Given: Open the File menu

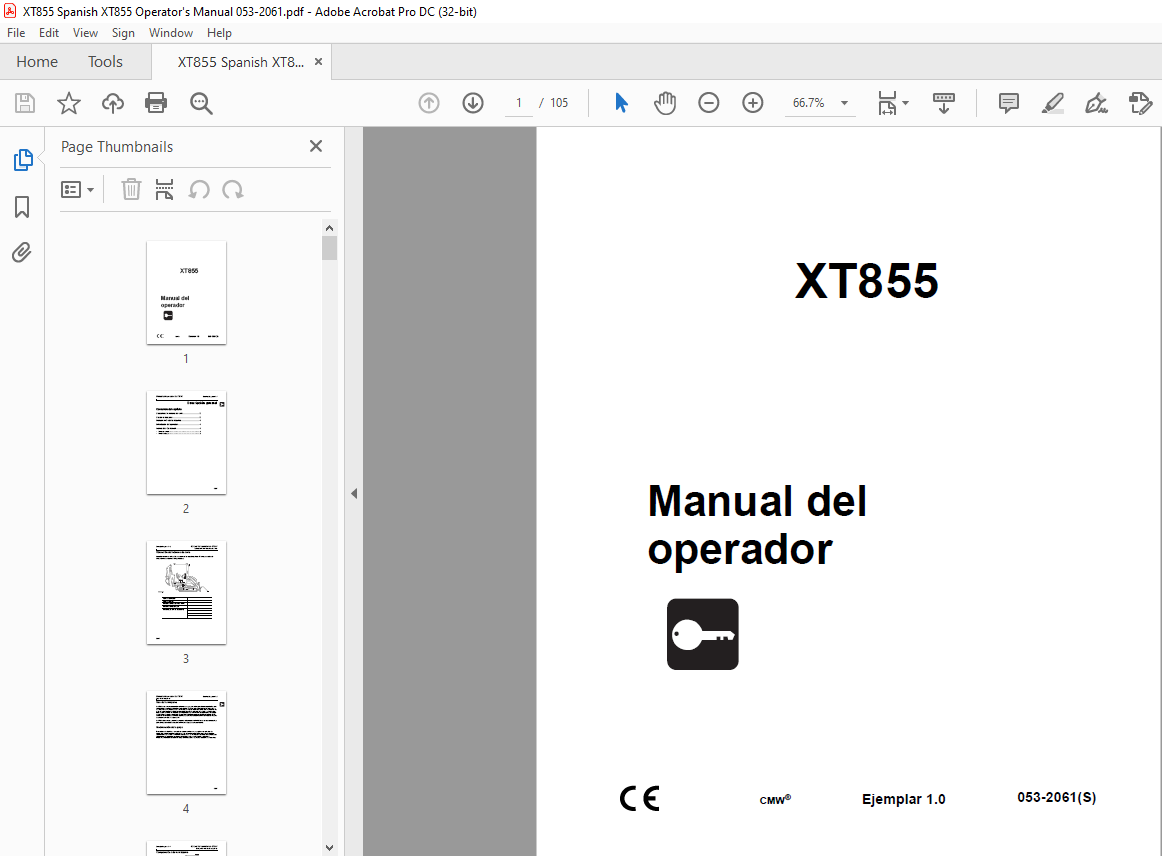Looking at the screenshot, I should 16,33.
